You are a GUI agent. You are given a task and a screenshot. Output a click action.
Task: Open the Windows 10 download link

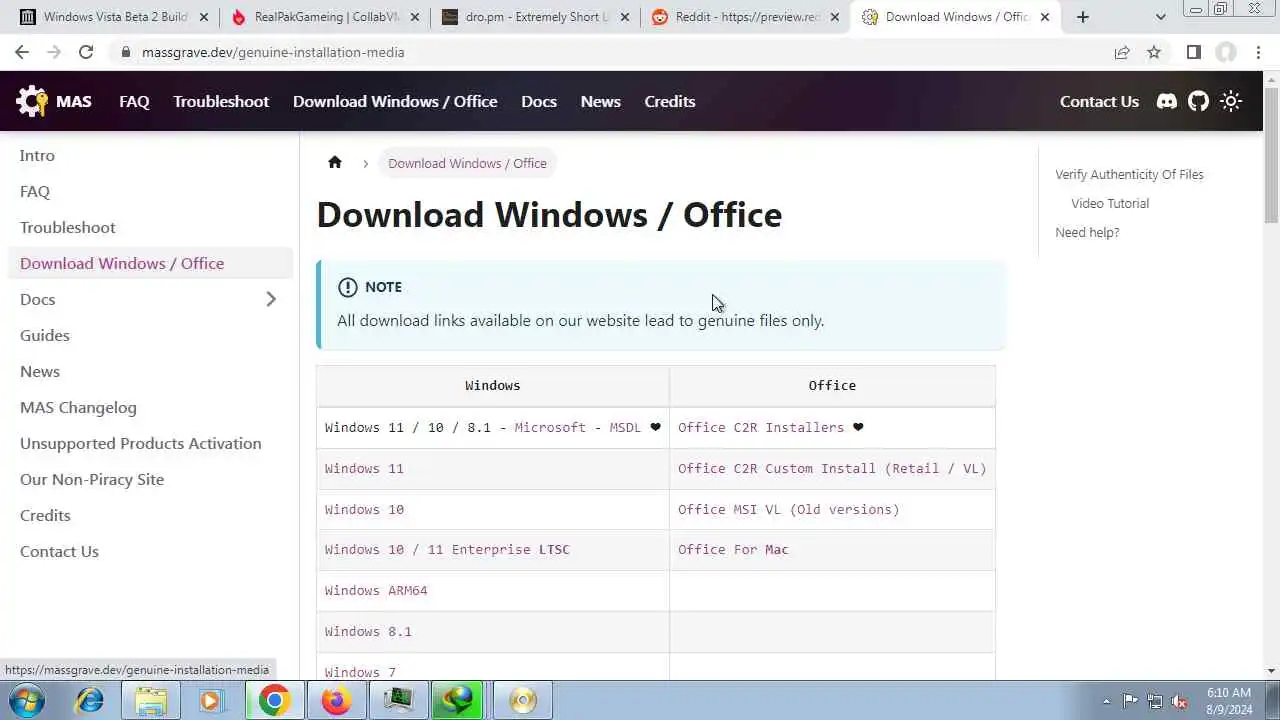coord(364,509)
